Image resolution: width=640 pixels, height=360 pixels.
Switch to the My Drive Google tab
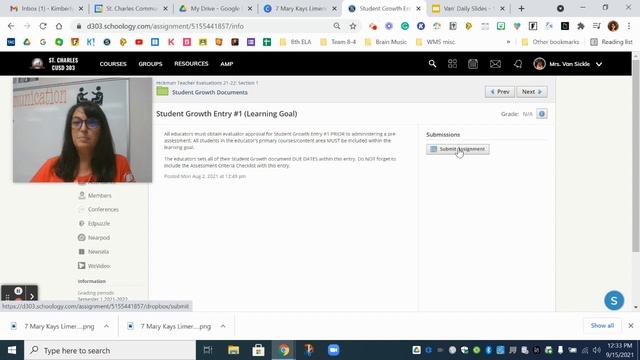[x=216, y=8]
